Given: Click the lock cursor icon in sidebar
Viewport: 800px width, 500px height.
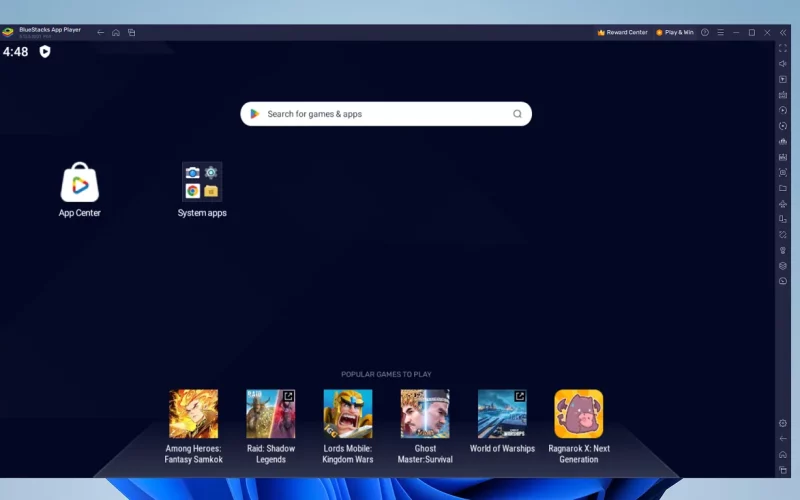Looking at the screenshot, I should coord(783,79).
